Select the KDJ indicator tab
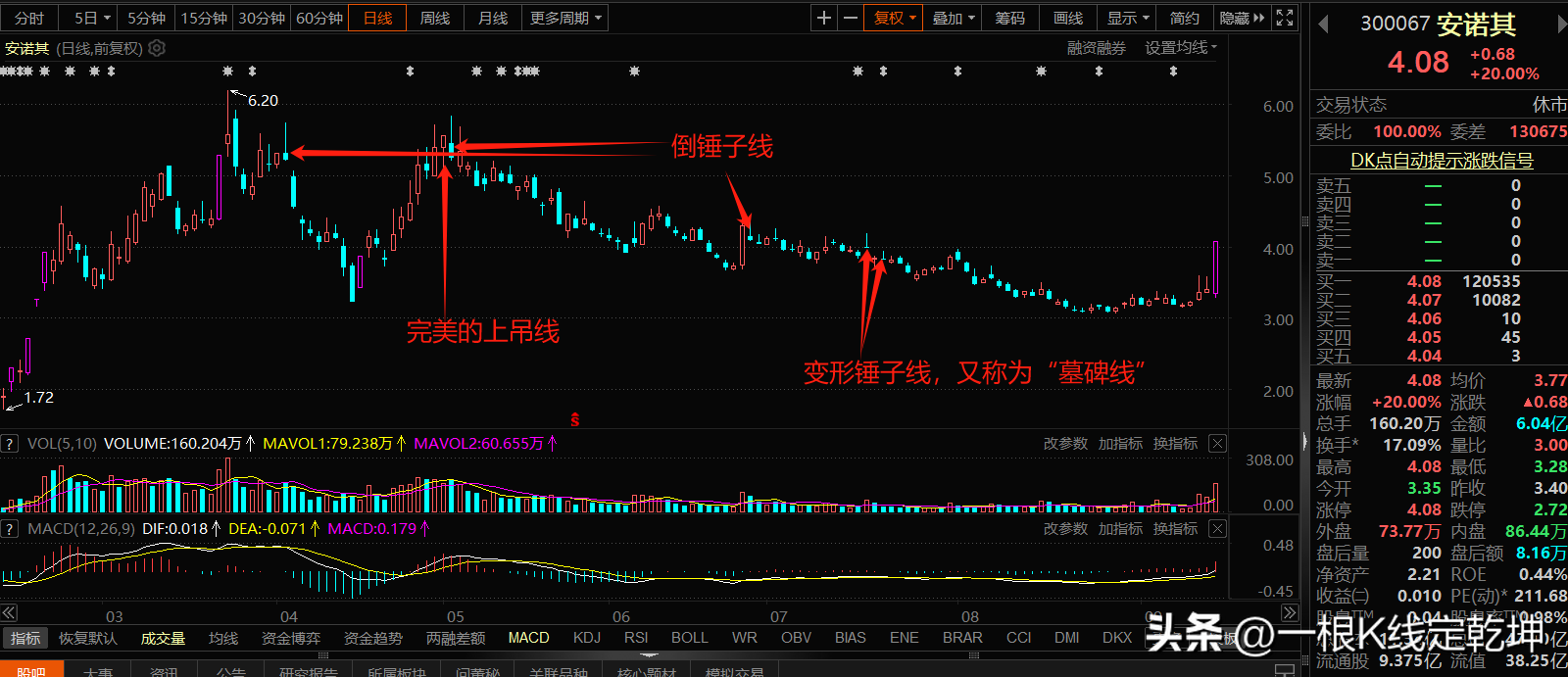The height and width of the screenshot is (677, 1568). [587, 638]
